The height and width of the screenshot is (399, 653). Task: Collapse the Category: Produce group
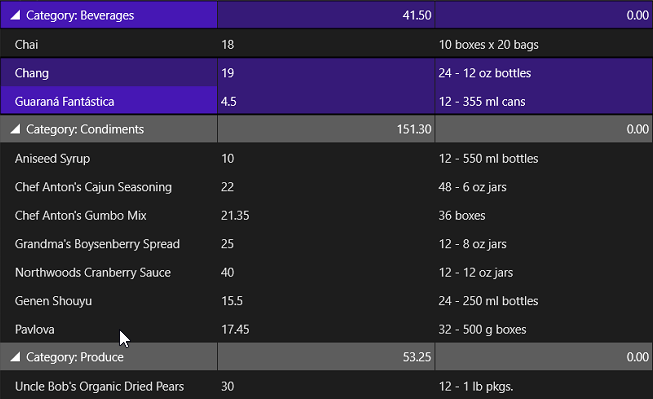pos(15,357)
